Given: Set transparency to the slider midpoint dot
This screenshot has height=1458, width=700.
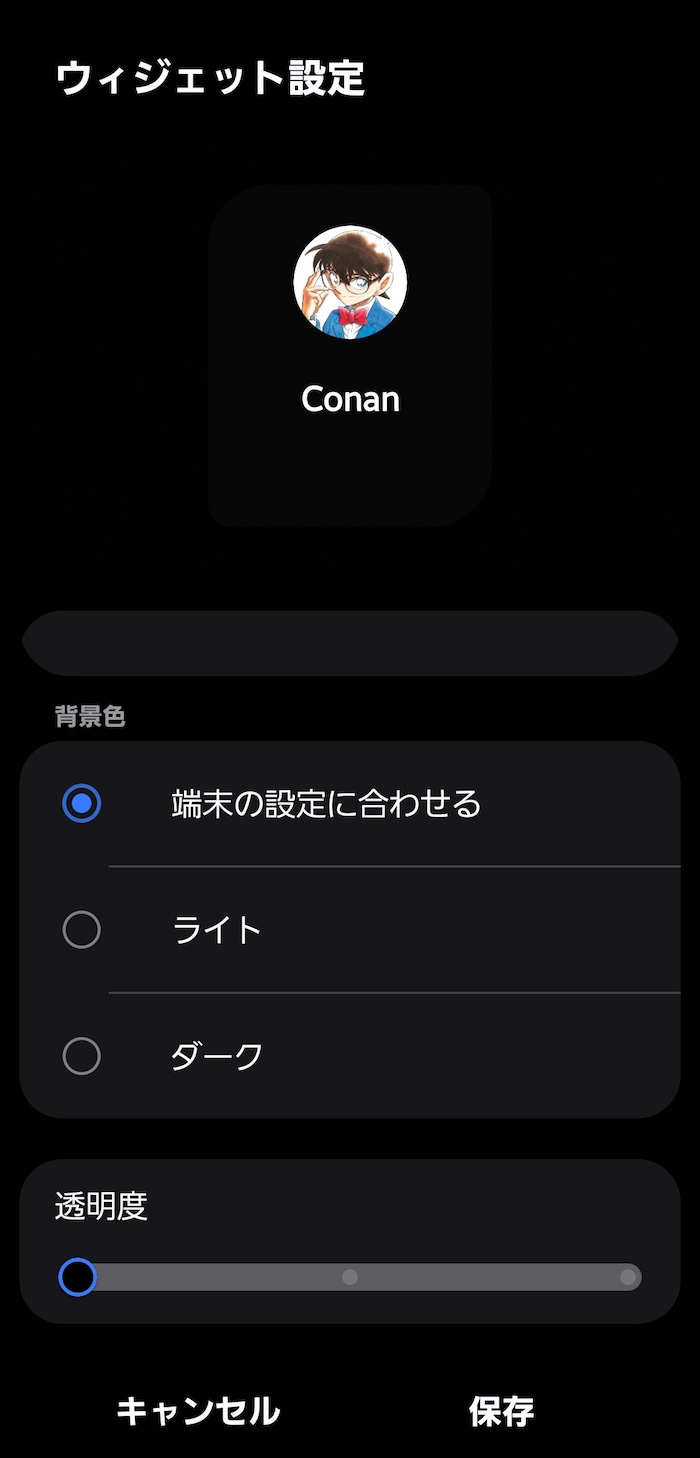Looking at the screenshot, I should coord(350,1277).
